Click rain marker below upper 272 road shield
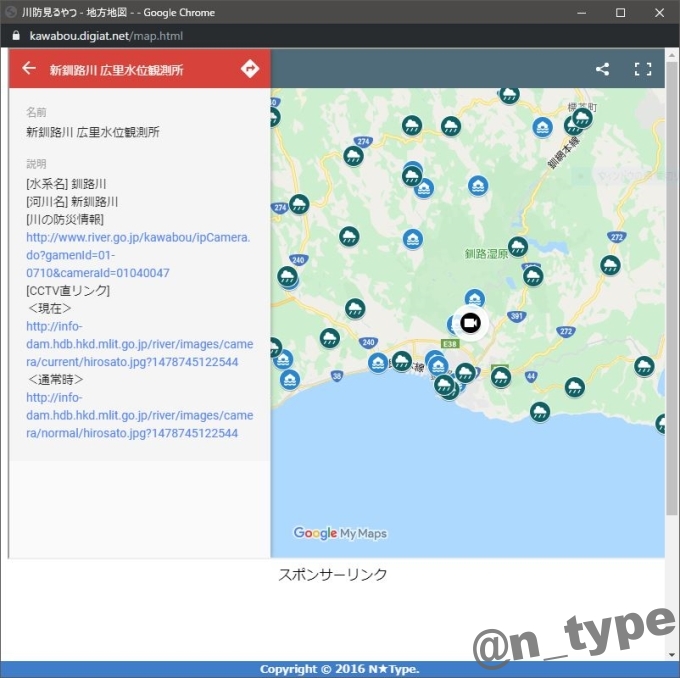This screenshot has height=678, width=680. [610, 265]
